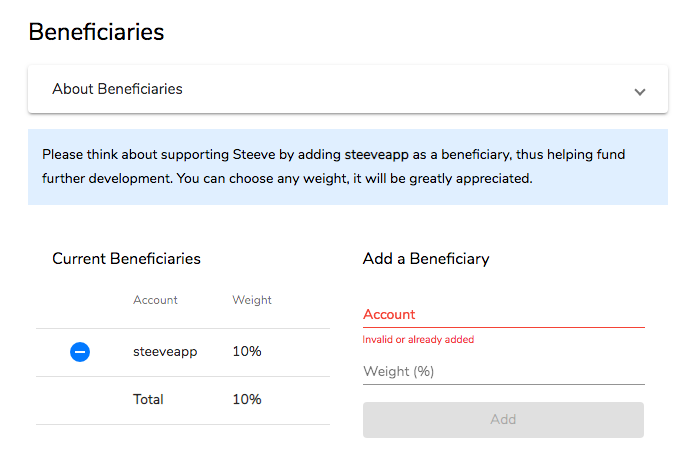Focus the Account input field
690x476 pixels.
click(503, 314)
